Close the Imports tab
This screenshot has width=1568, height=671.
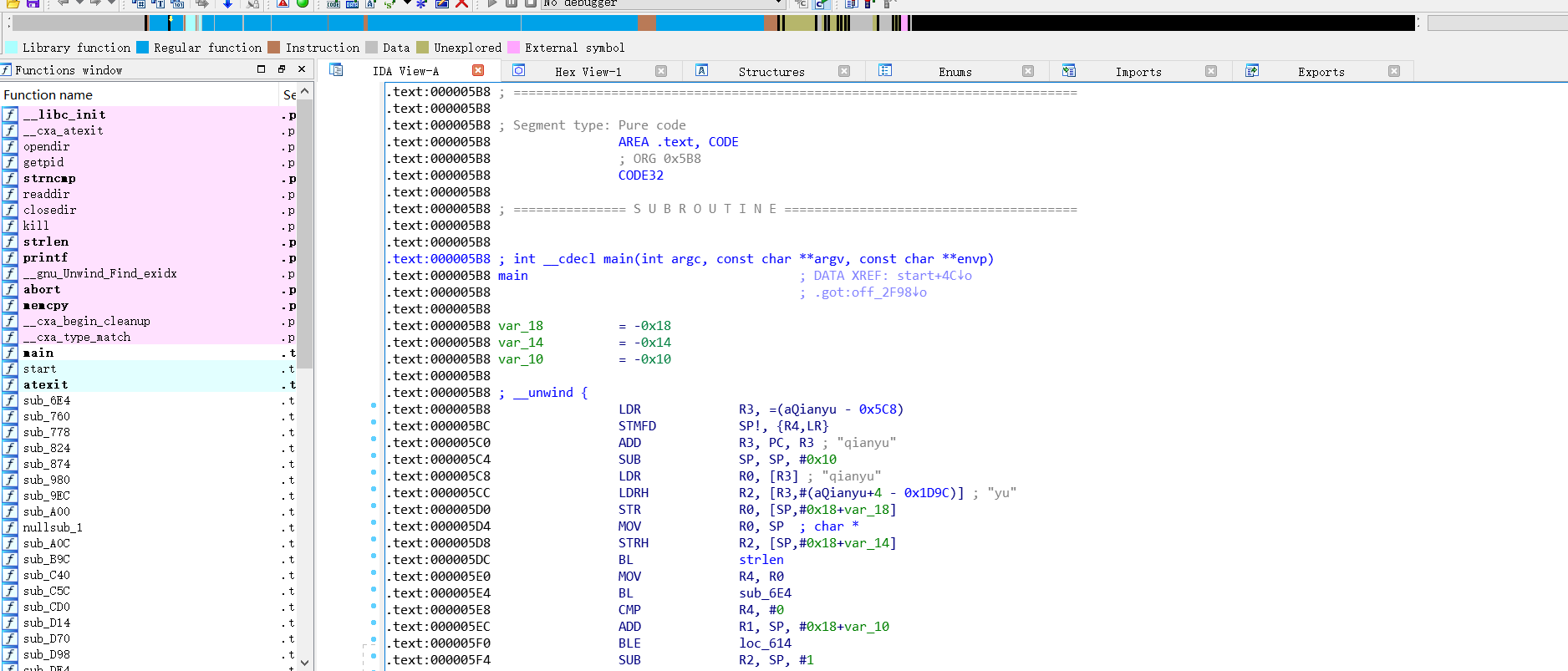tap(1211, 71)
